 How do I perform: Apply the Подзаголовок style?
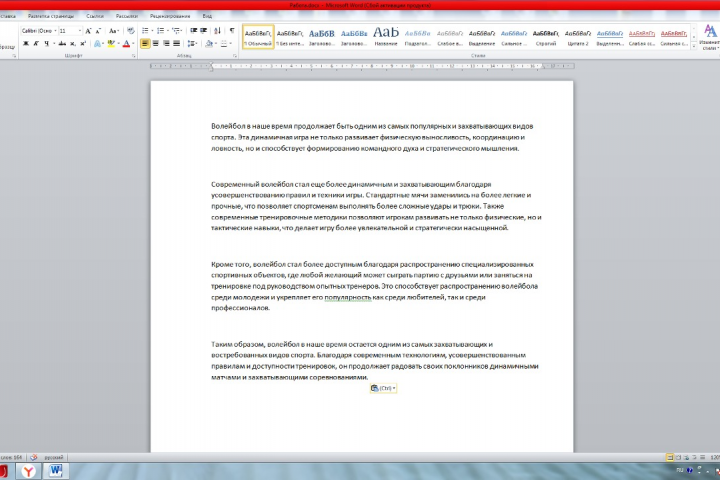click(417, 37)
